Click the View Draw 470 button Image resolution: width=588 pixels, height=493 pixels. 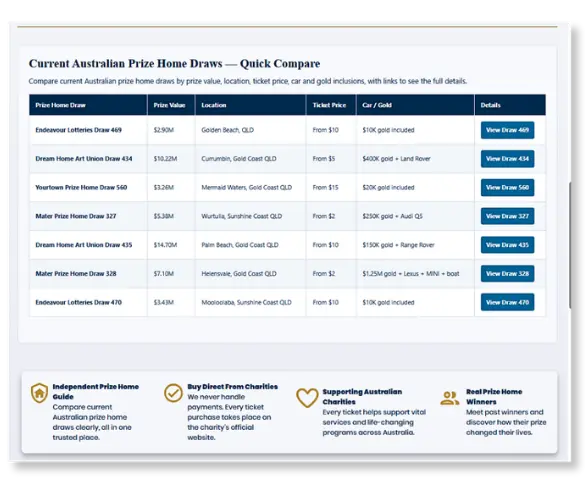pyautogui.click(x=507, y=302)
